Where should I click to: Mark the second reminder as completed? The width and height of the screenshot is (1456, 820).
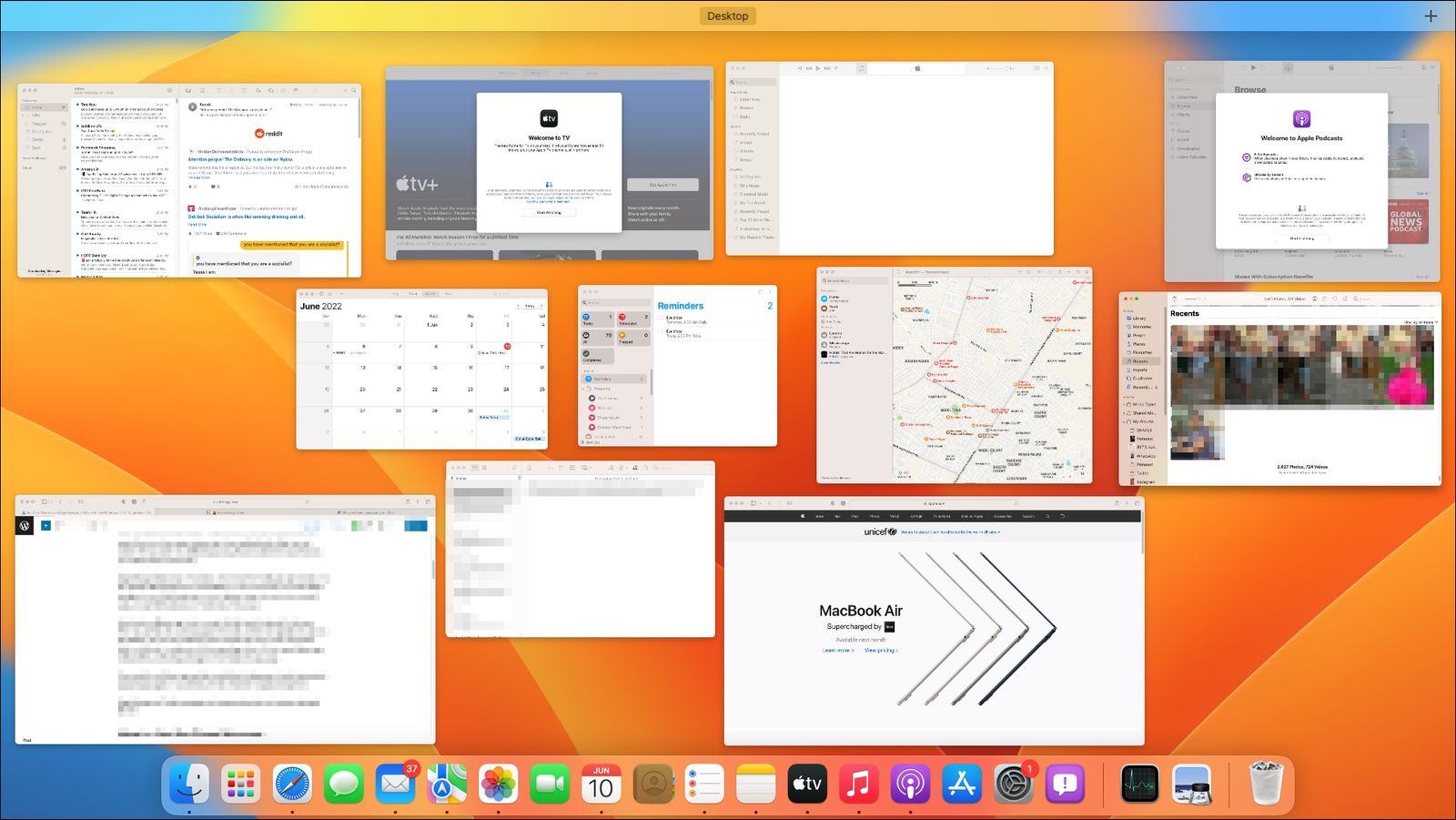pos(661,331)
